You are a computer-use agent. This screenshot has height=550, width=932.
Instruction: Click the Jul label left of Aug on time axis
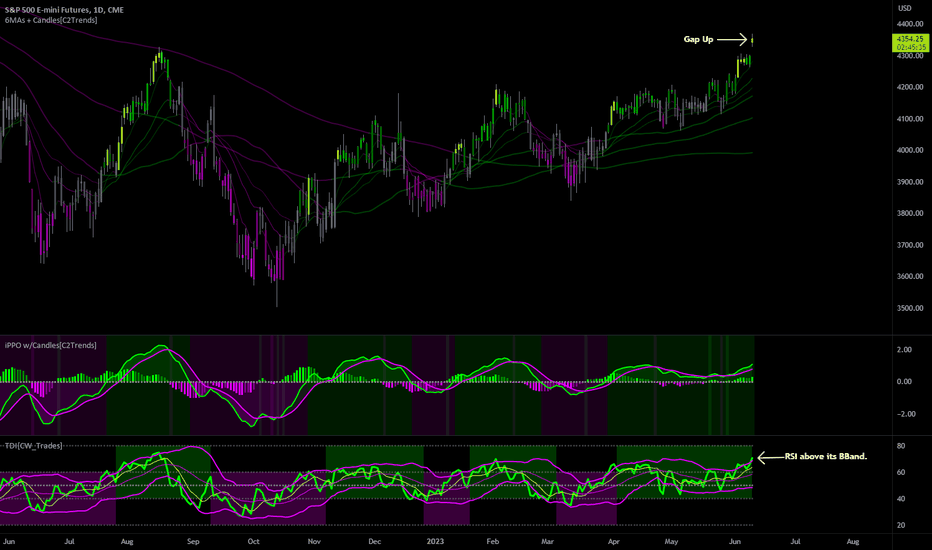(70, 542)
